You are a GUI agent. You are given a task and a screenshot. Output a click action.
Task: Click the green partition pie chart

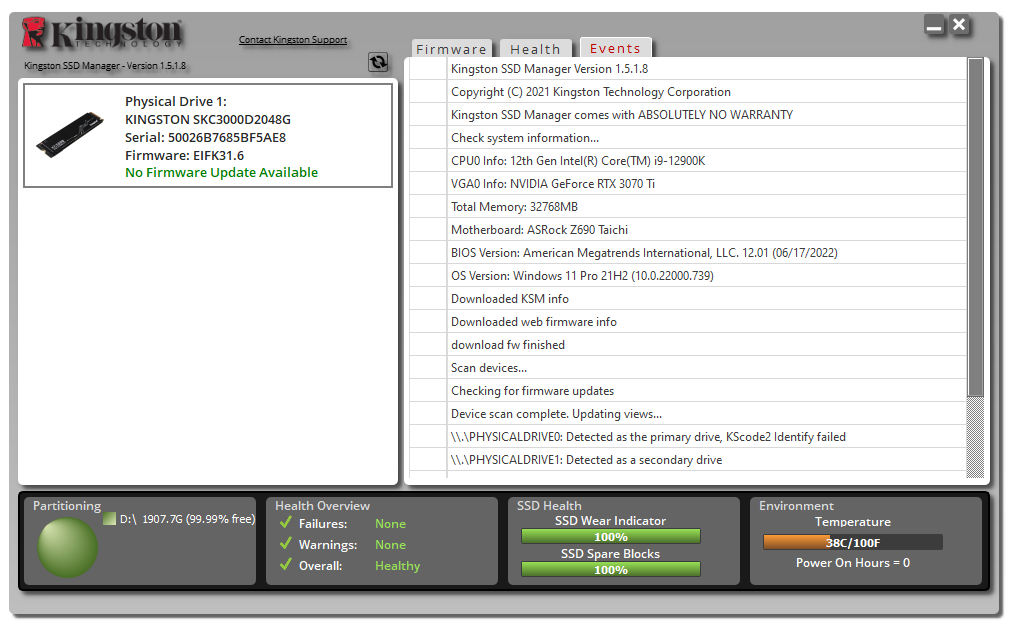68,547
